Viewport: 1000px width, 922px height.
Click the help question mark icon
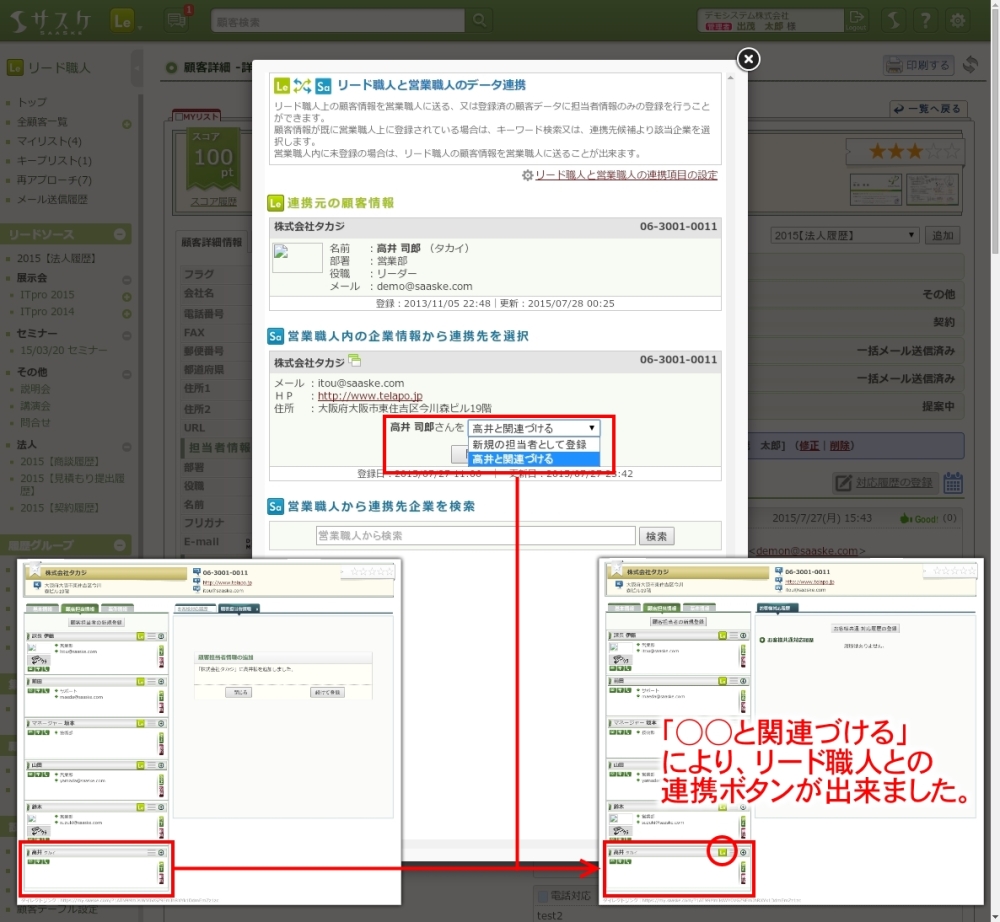pyautogui.click(x=927, y=20)
